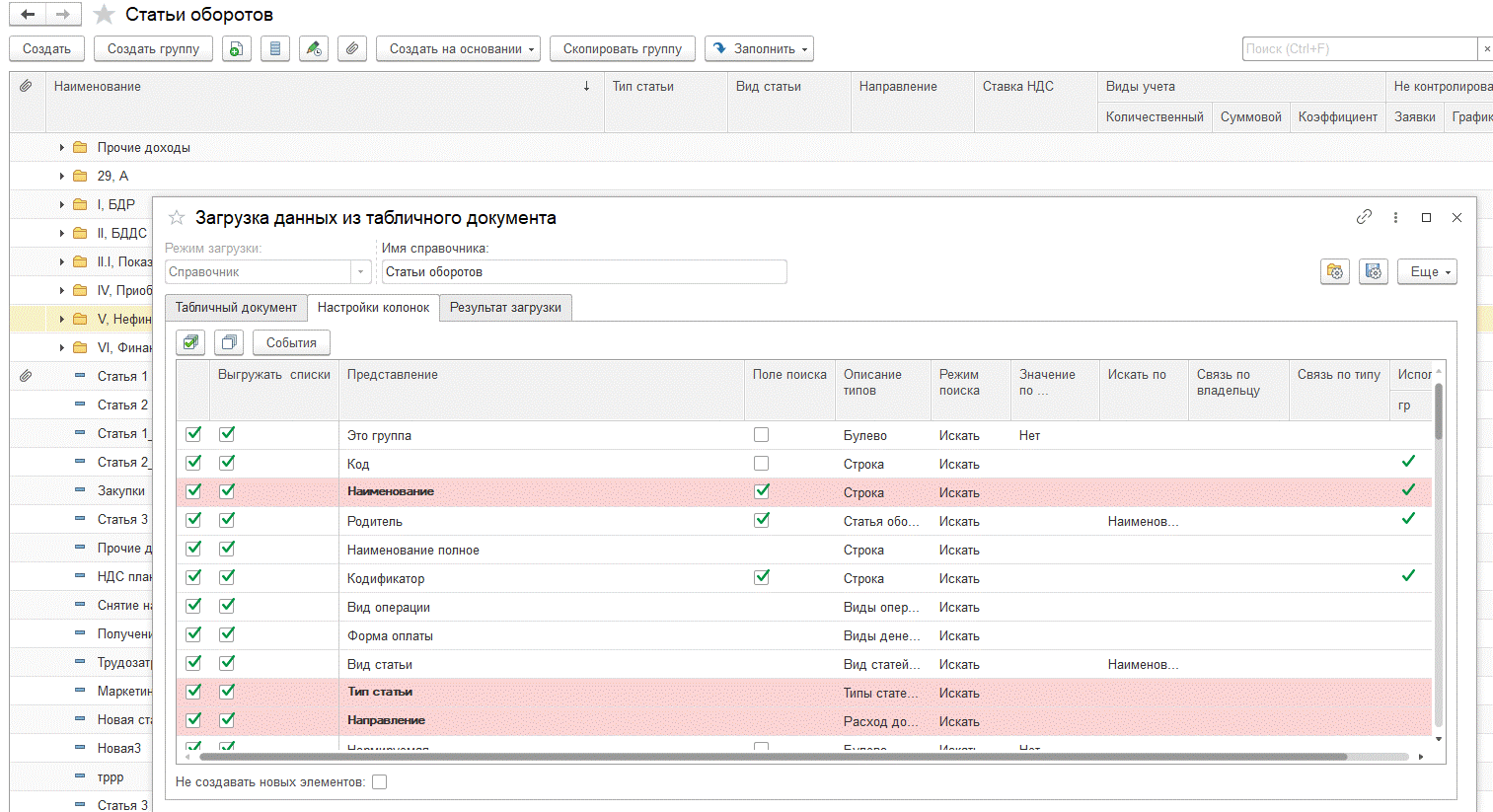Click the copy-item icon with green plus
The width and height of the screenshot is (1493, 812).
[236, 48]
